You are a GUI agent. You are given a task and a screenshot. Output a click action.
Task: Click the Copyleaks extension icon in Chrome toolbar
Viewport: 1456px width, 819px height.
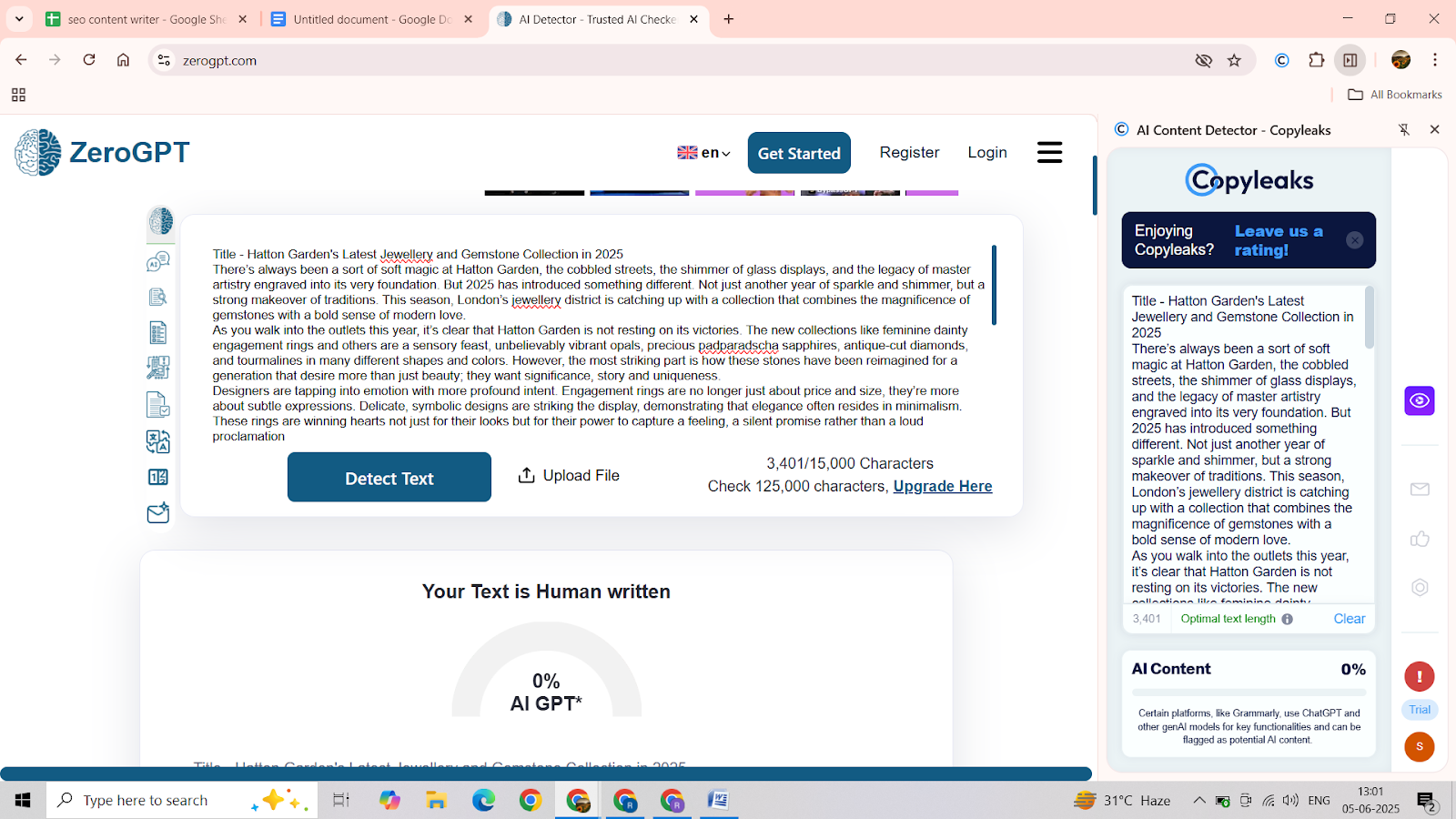(x=1282, y=61)
